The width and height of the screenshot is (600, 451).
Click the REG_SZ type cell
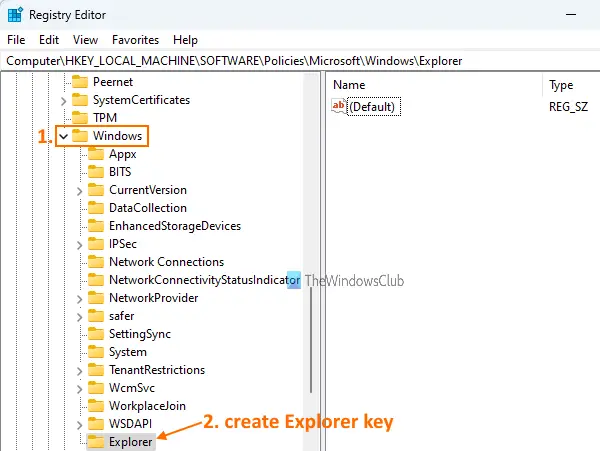tap(568, 107)
